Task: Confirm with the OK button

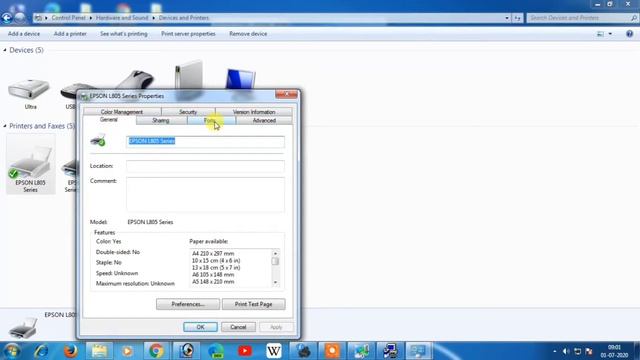Action: [200, 327]
